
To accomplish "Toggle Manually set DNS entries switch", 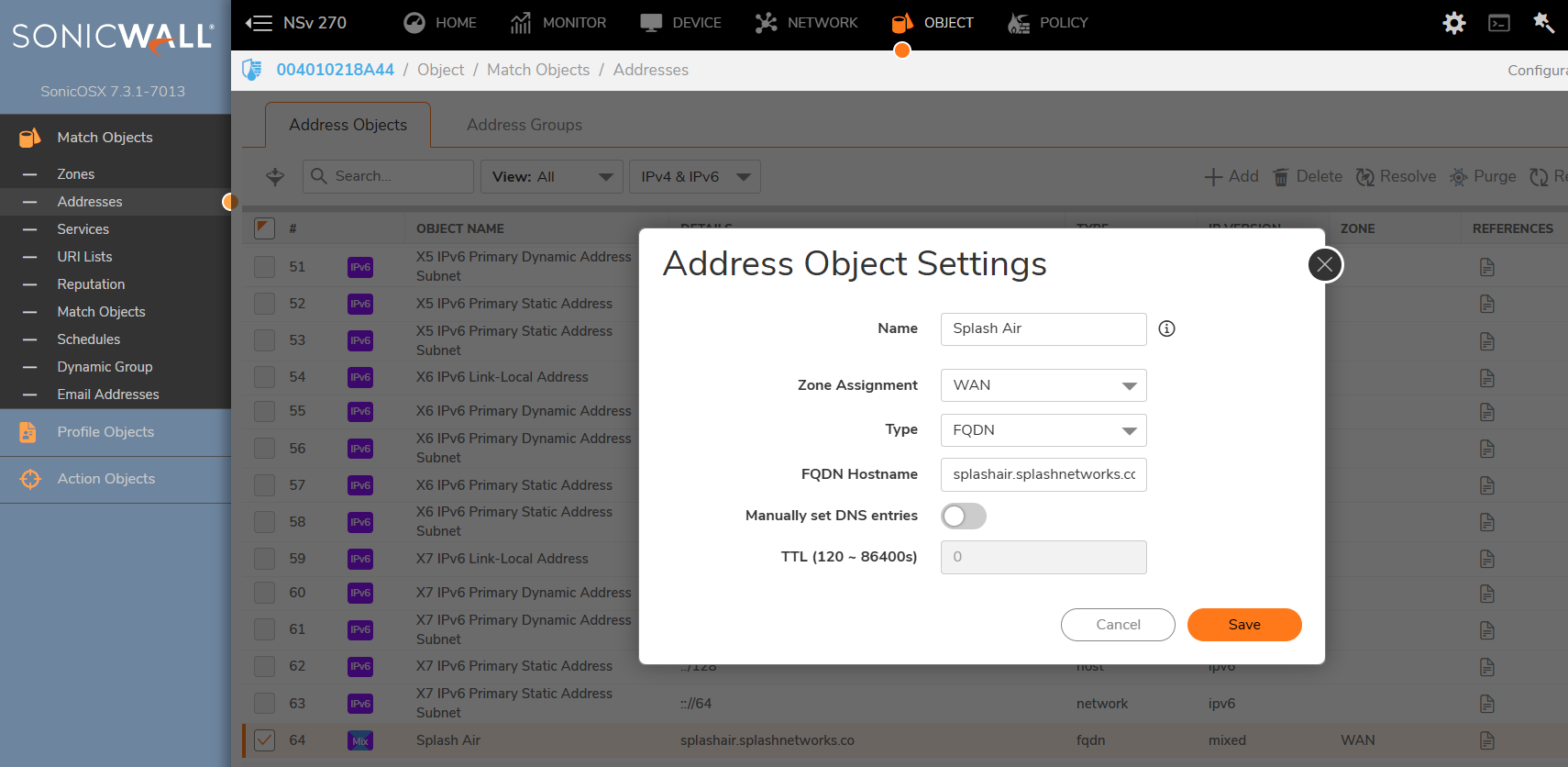I will [x=964, y=517].
